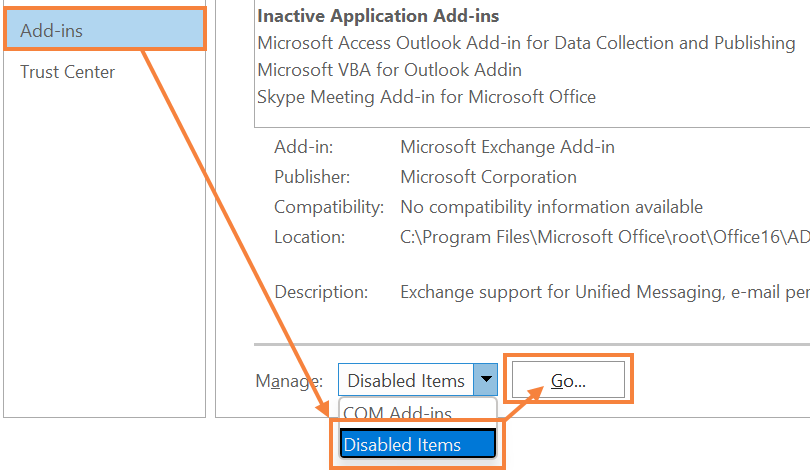Click the Publisher: field label

[312, 177]
